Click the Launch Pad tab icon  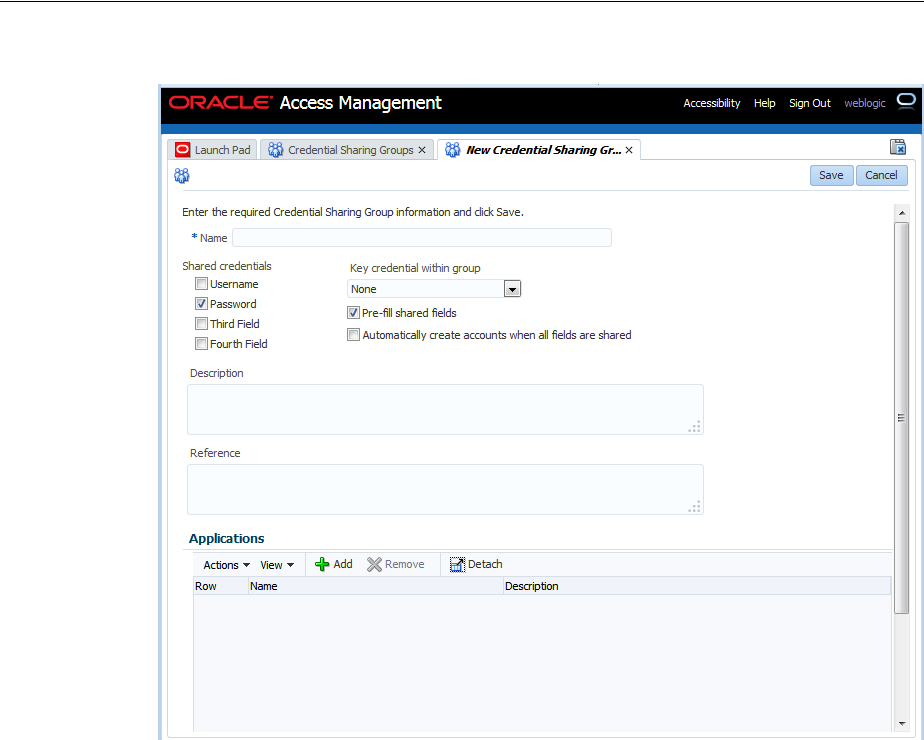pos(183,150)
